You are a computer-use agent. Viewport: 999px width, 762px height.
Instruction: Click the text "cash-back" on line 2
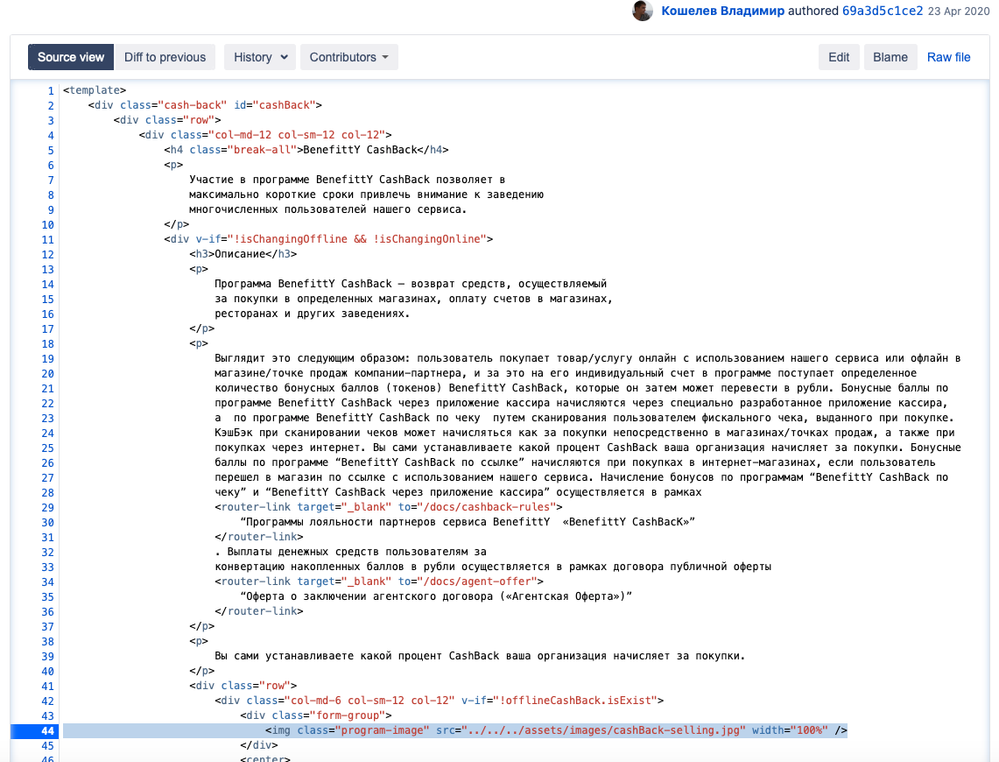pyautogui.click(x=192, y=105)
